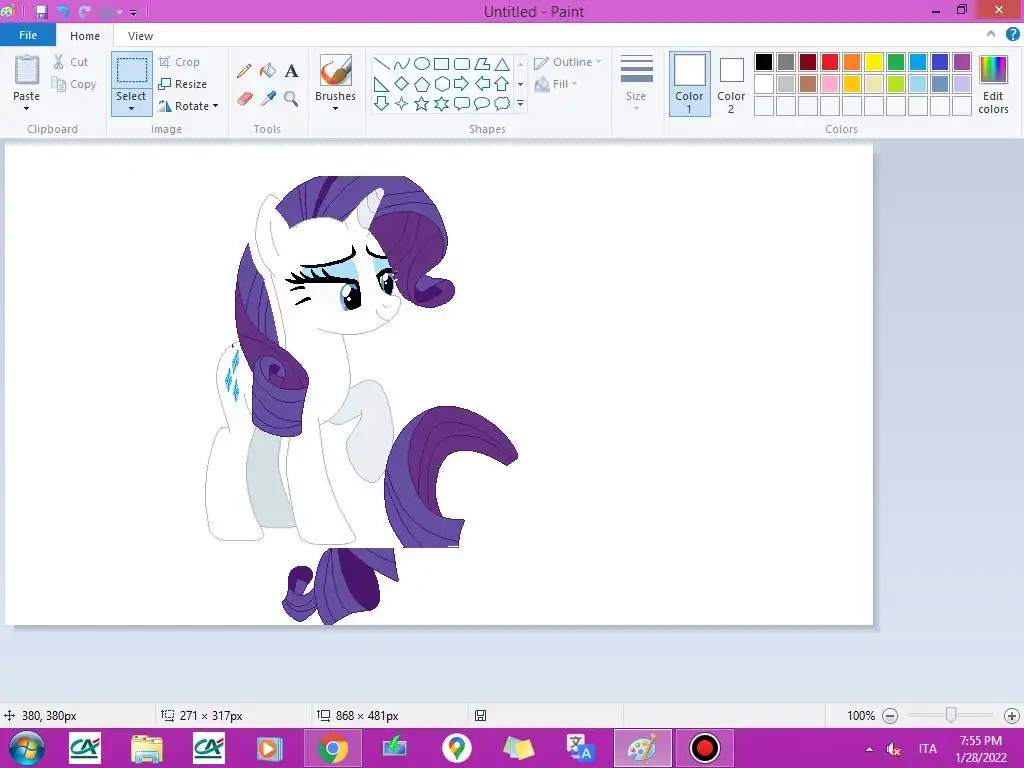Choose the Five-point star shape
Screen dimensions: 1024x768
click(422, 103)
